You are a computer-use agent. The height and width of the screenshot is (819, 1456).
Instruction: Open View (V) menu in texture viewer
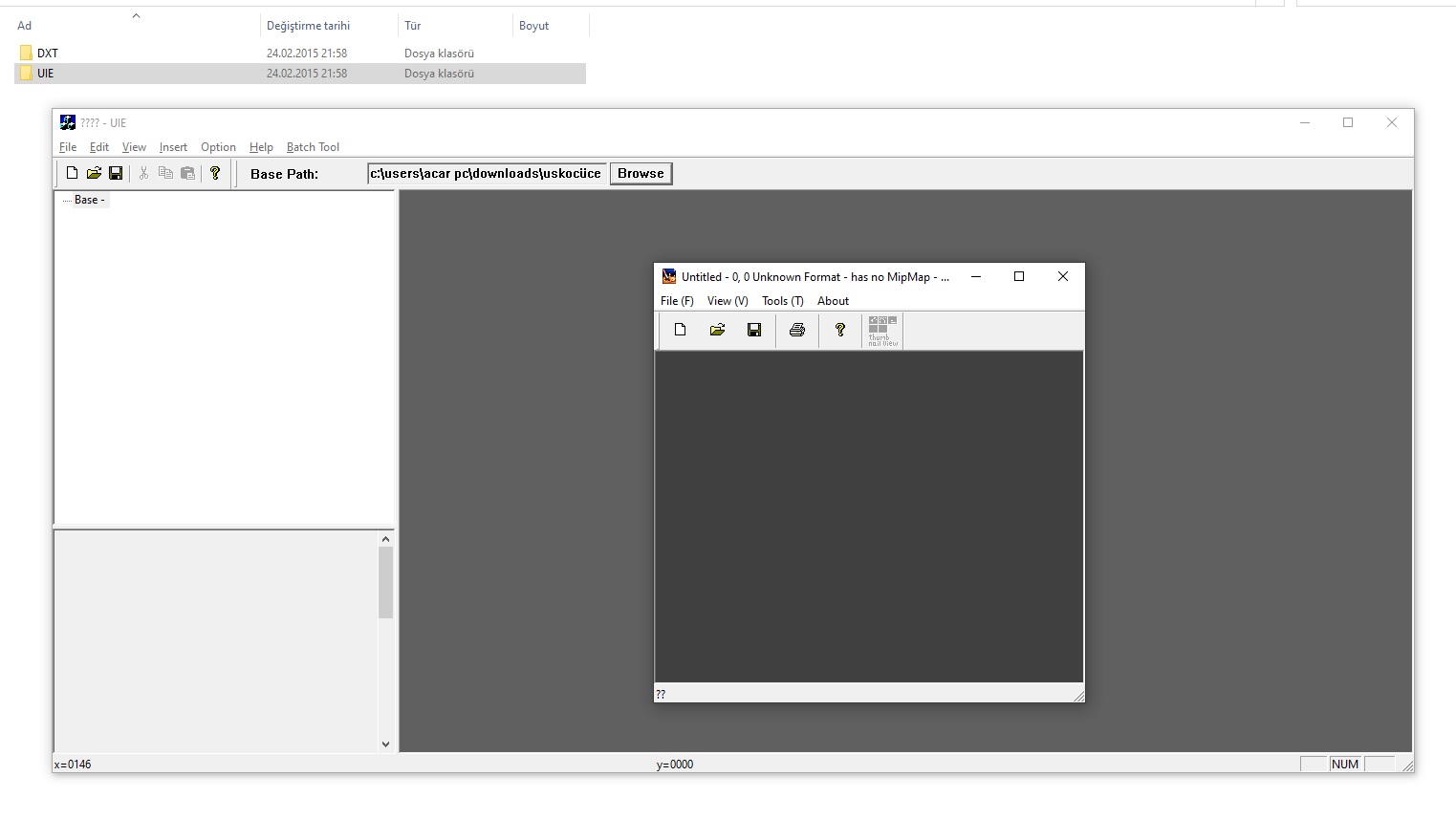[x=728, y=301]
